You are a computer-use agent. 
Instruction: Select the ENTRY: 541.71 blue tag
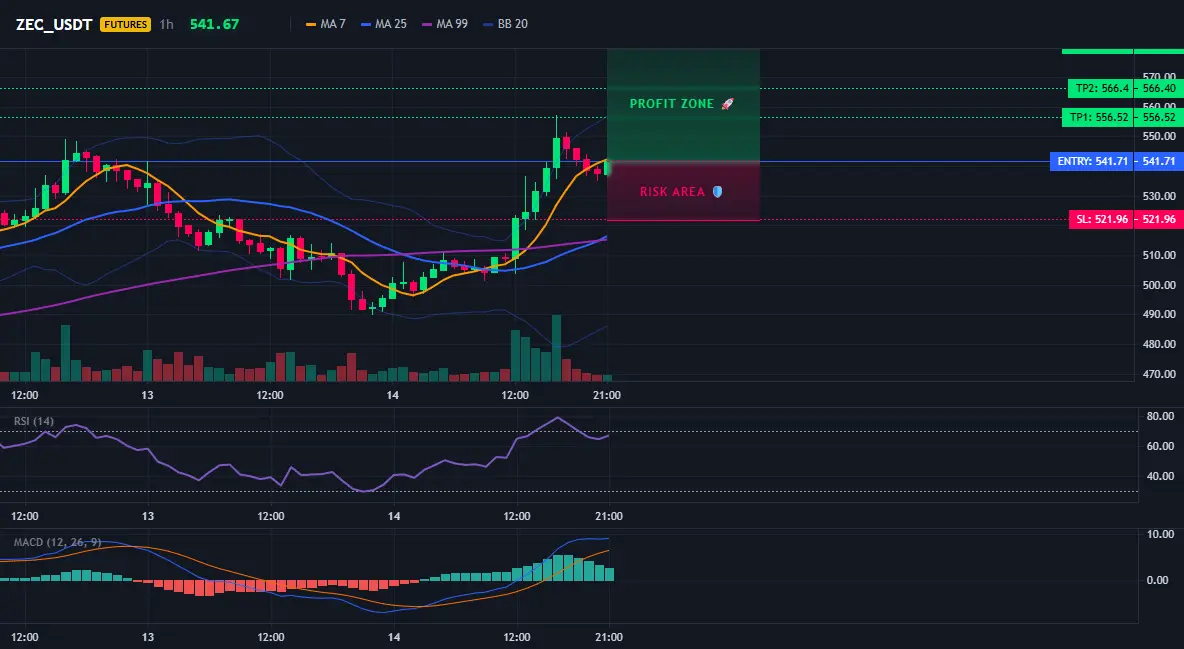coord(1092,162)
